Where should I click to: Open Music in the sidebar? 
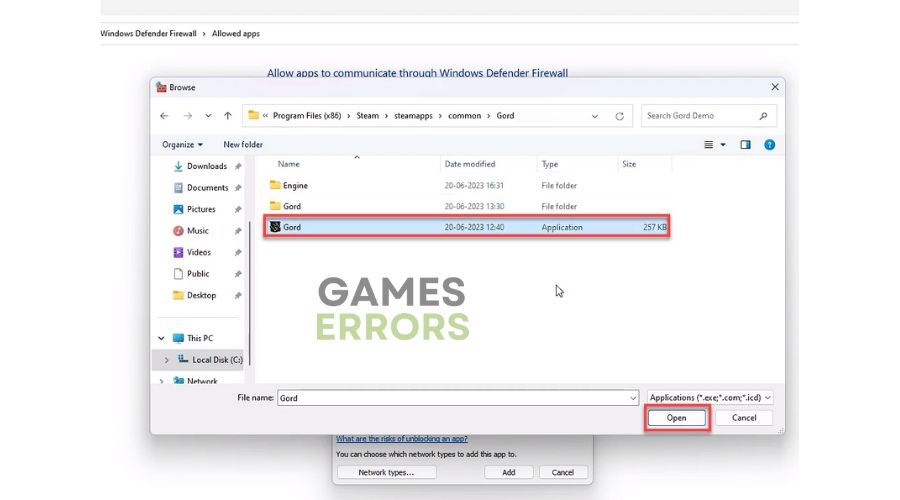pyautogui.click(x=197, y=231)
